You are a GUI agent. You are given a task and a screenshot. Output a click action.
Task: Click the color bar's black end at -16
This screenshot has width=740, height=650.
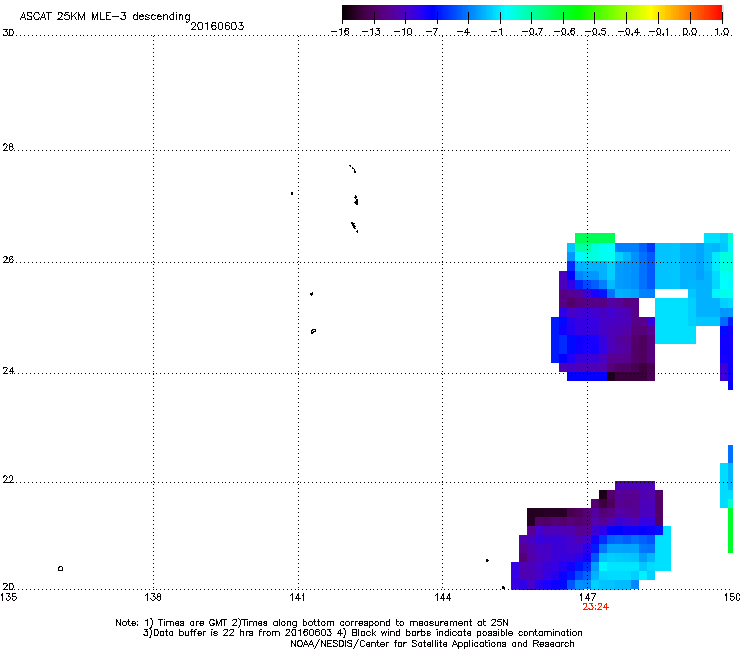pyautogui.click(x=347, y=13)
